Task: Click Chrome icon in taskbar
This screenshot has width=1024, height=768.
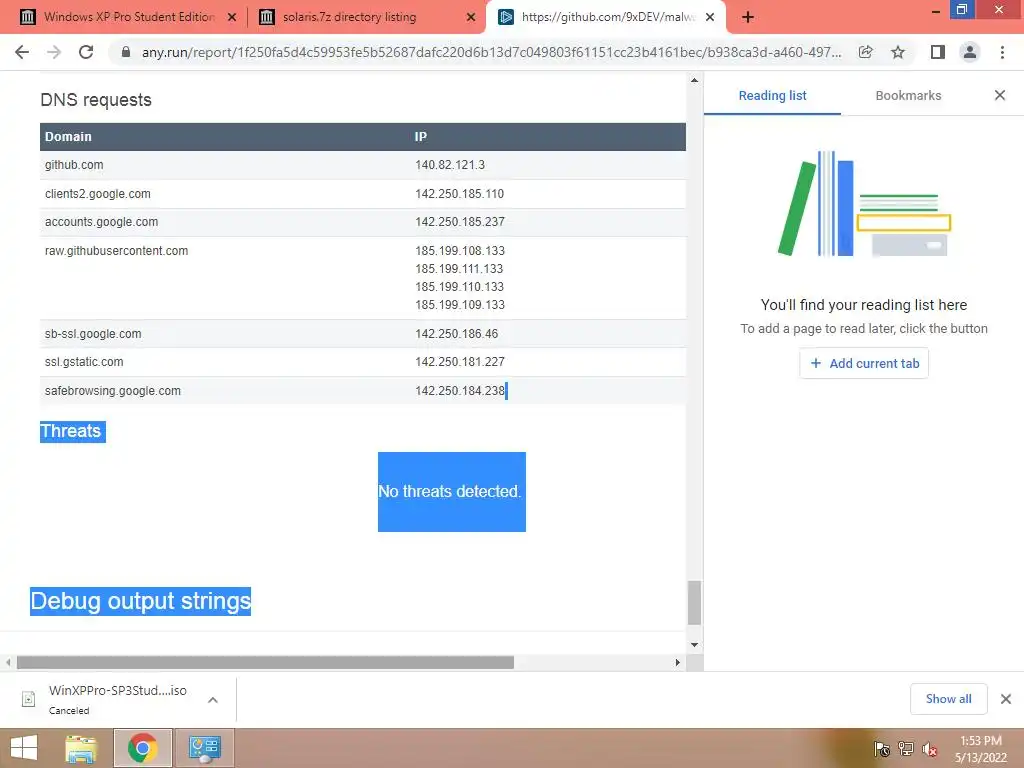Action: (x=143, y=748)
